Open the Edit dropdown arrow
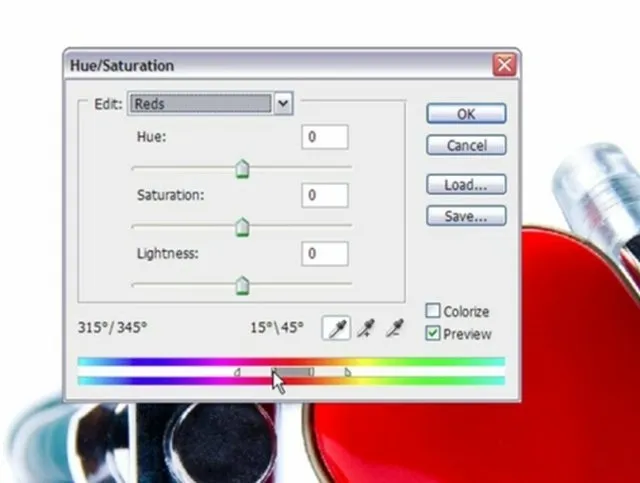The image size is (640, 483). click(283, 103)
